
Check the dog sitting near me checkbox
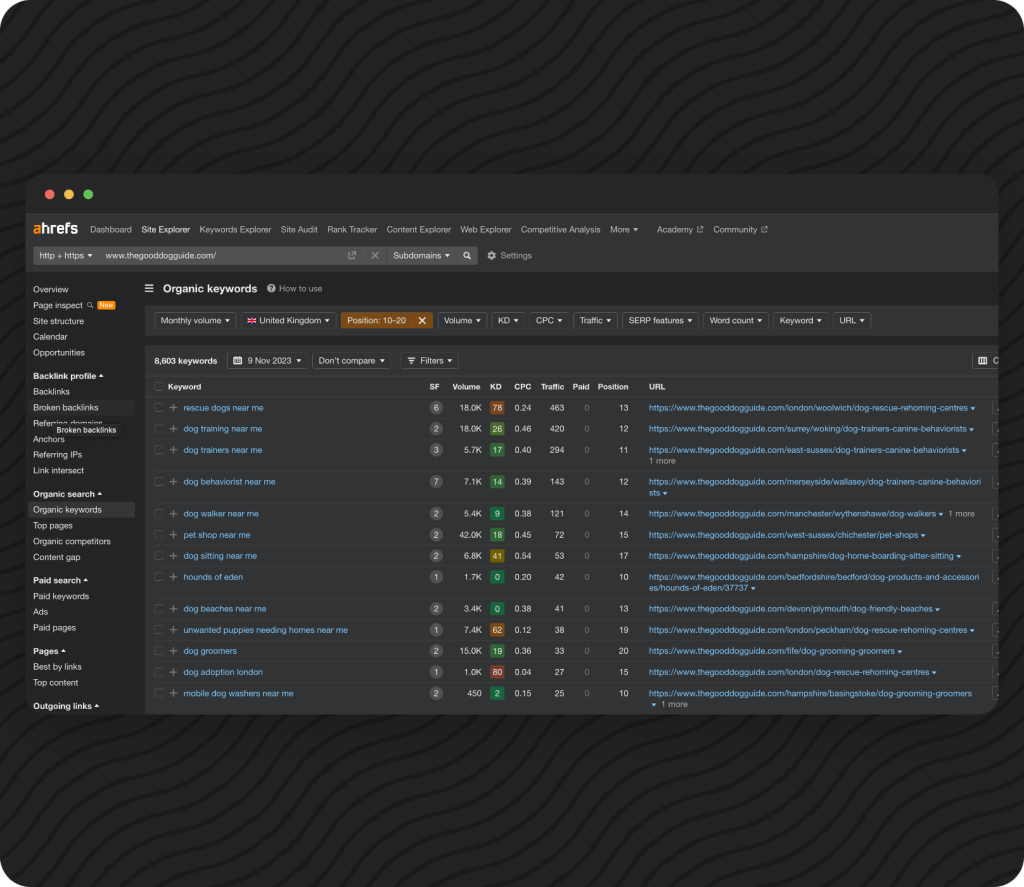[x=159, y=556]
